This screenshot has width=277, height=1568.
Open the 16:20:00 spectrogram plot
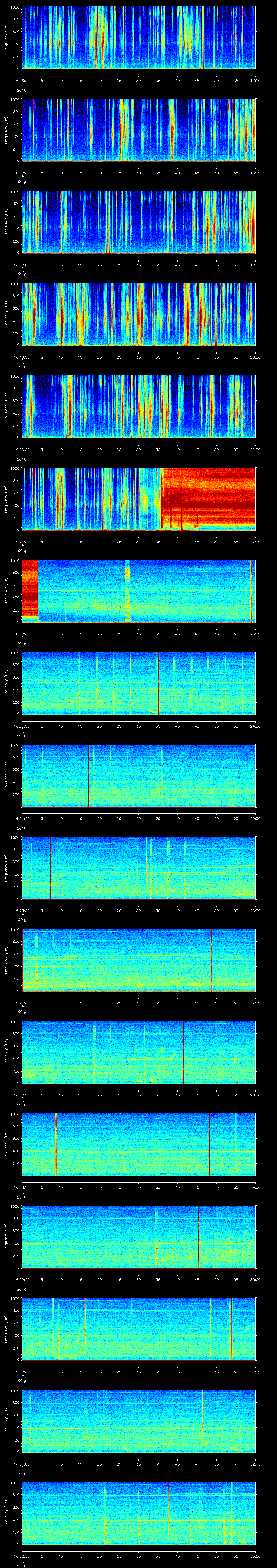point(138,407)
